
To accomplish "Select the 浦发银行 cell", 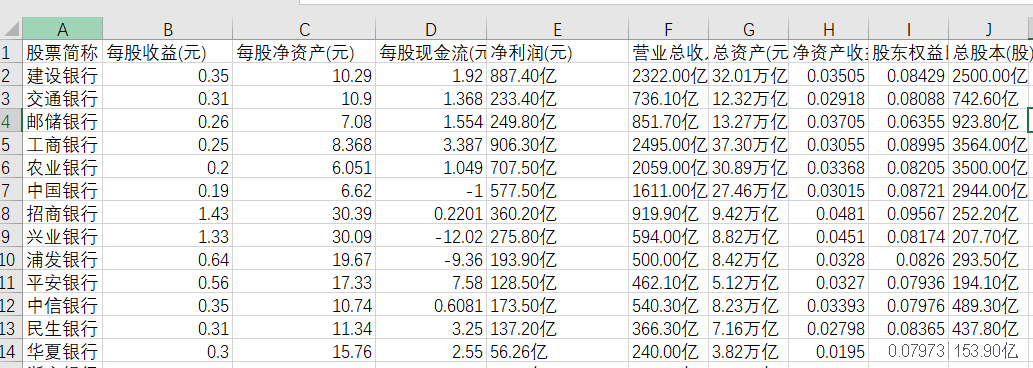I will click(x=63, y=259).
